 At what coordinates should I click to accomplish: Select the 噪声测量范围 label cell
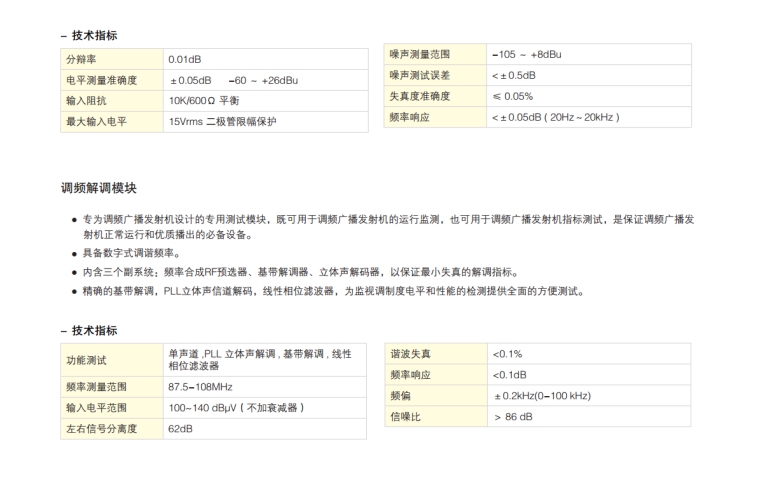coord(420,54)
